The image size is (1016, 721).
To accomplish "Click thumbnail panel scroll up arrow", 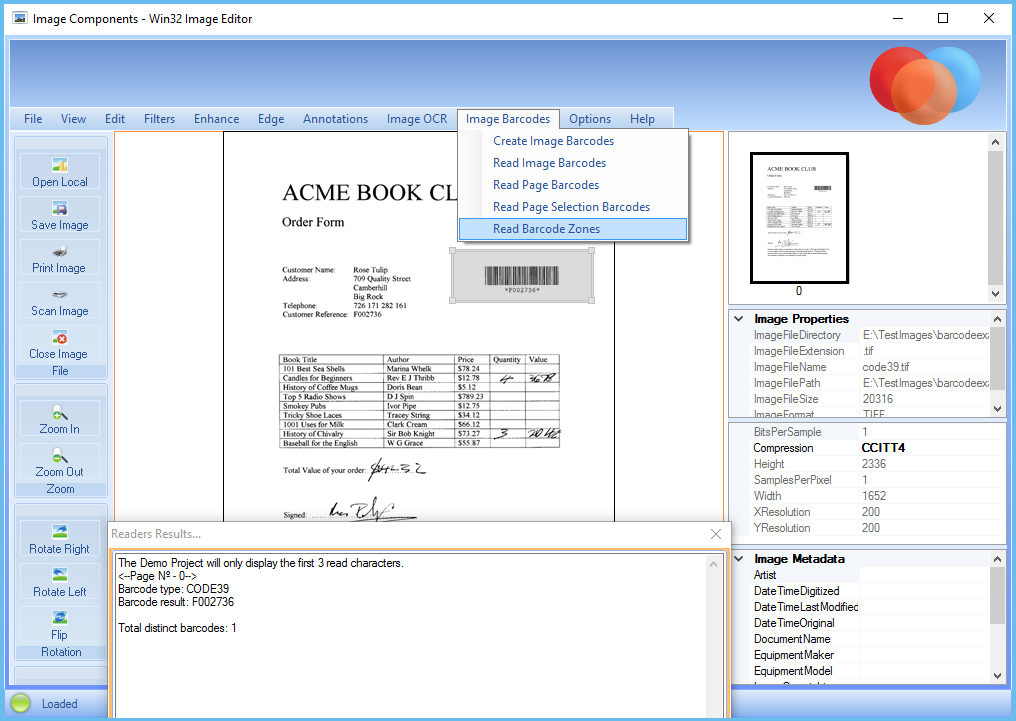I will pyautogui.click(x=995, y=142).
